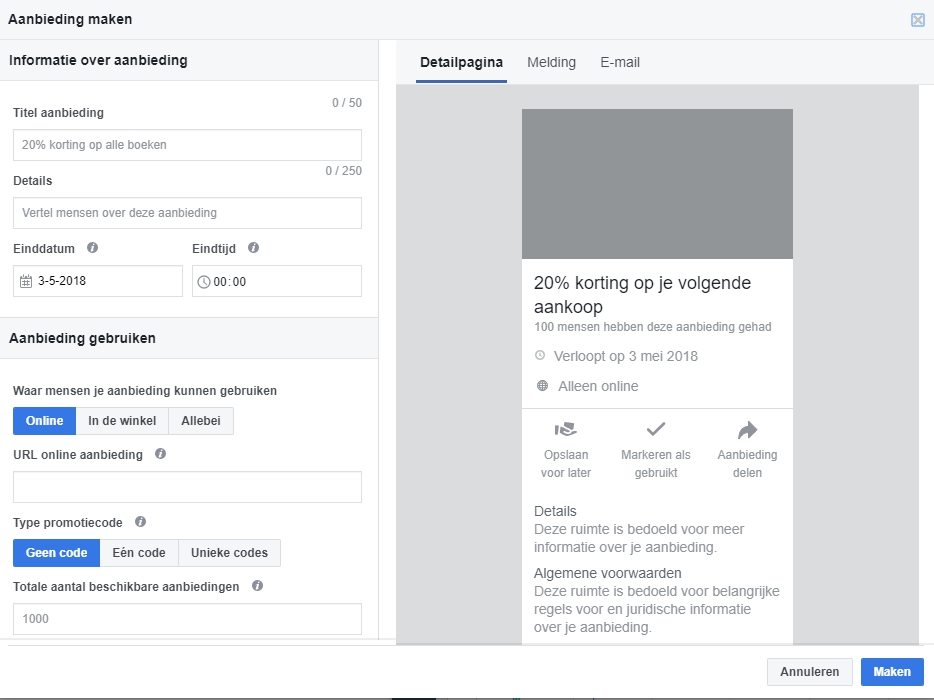The image size is (934, 700).
Task: Cancel the offer with Annuleren
Action: coord(809,671)
